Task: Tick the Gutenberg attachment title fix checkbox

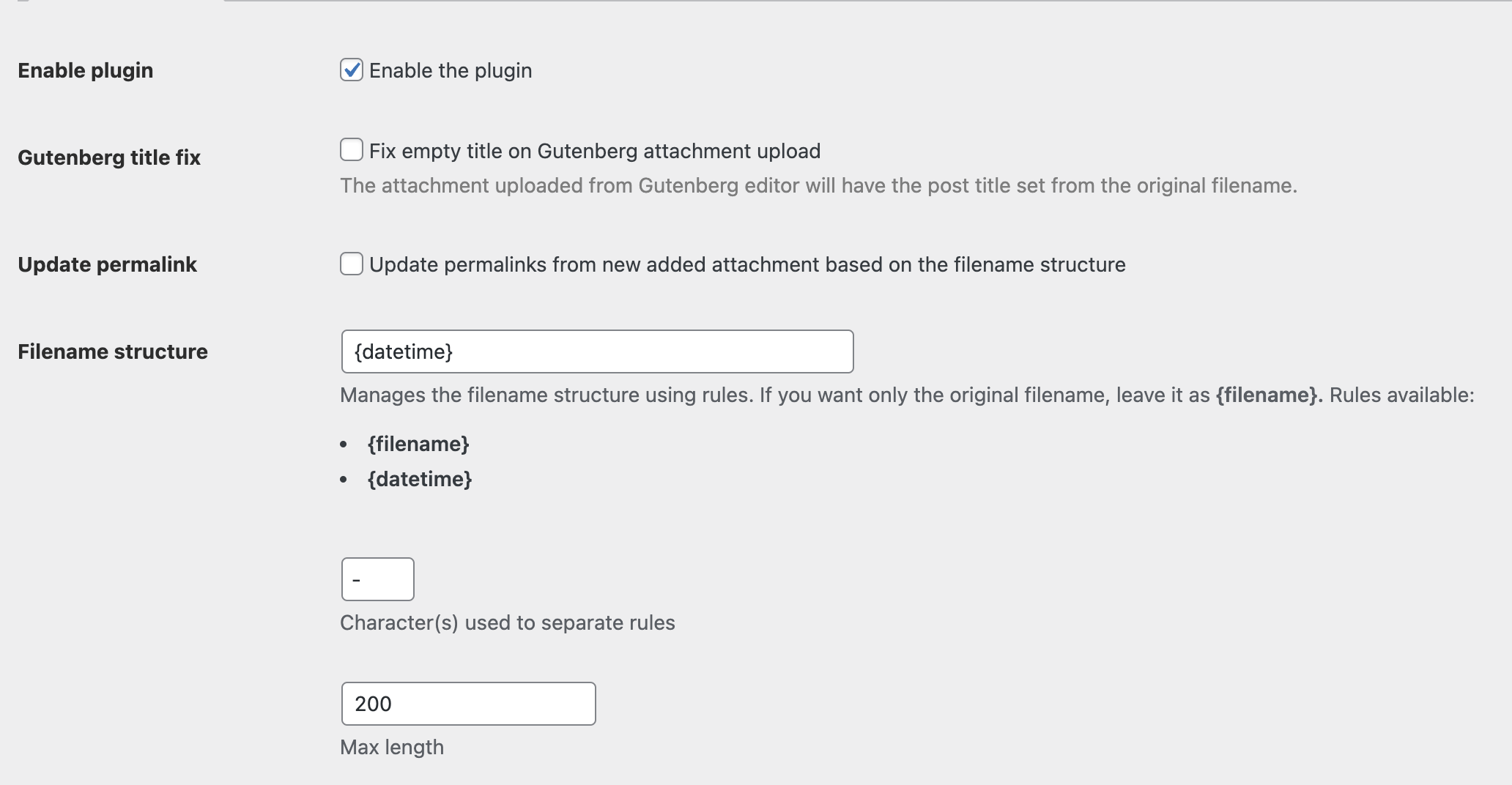Action: coord(352,150)
